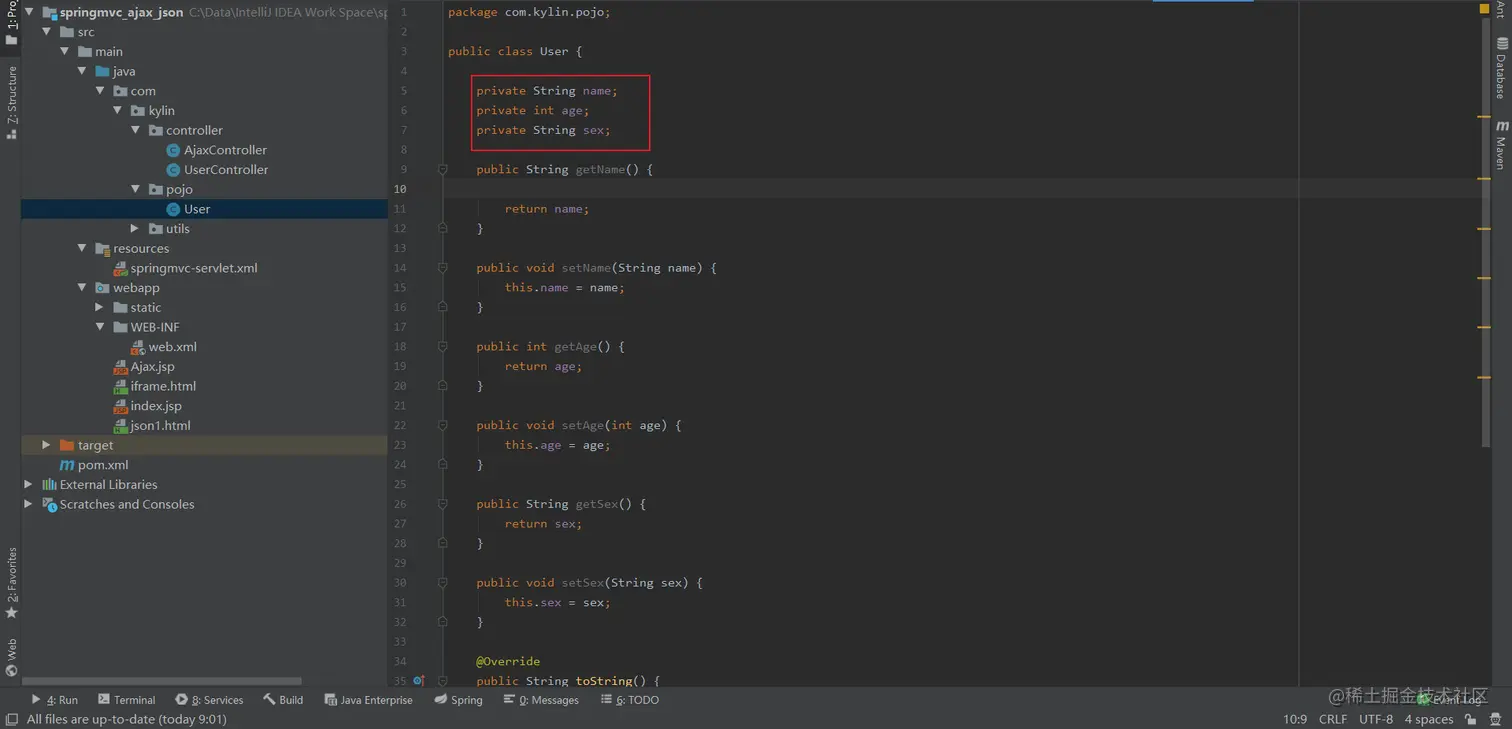Collapse the pojo package node
This screenshot has height=729, width=1512.
(x=136, y=189)
